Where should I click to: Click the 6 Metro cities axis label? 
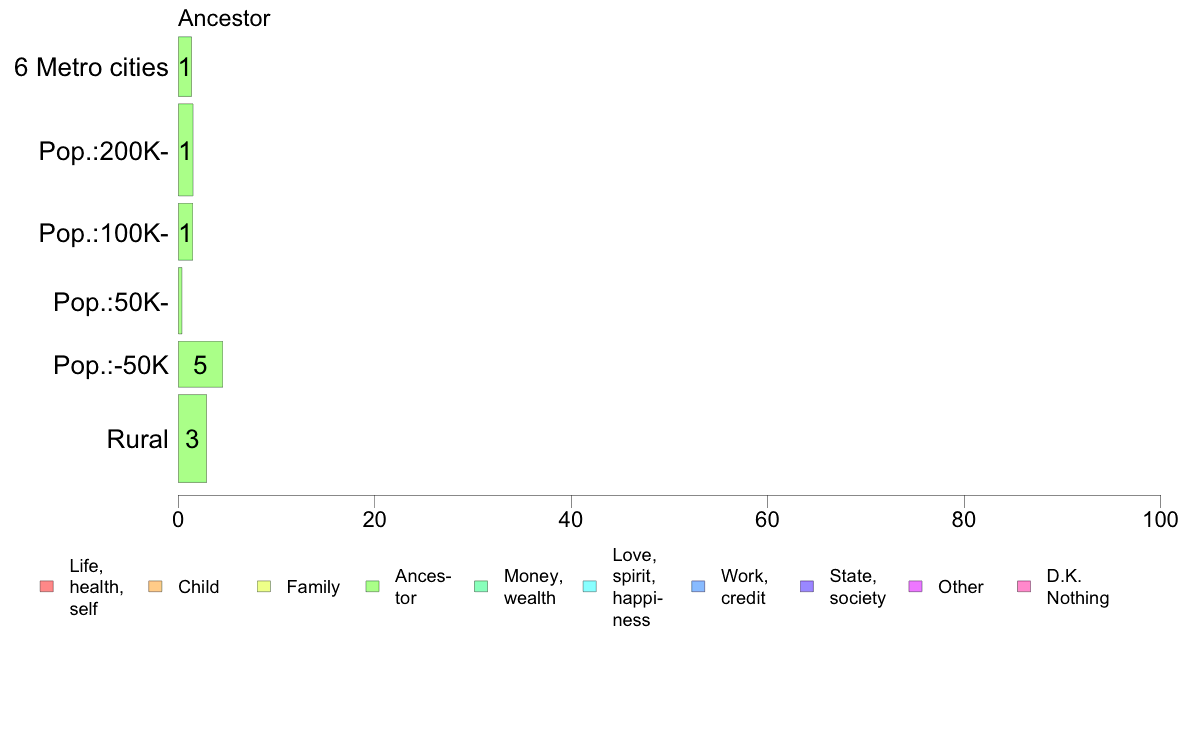pos(91,67)
